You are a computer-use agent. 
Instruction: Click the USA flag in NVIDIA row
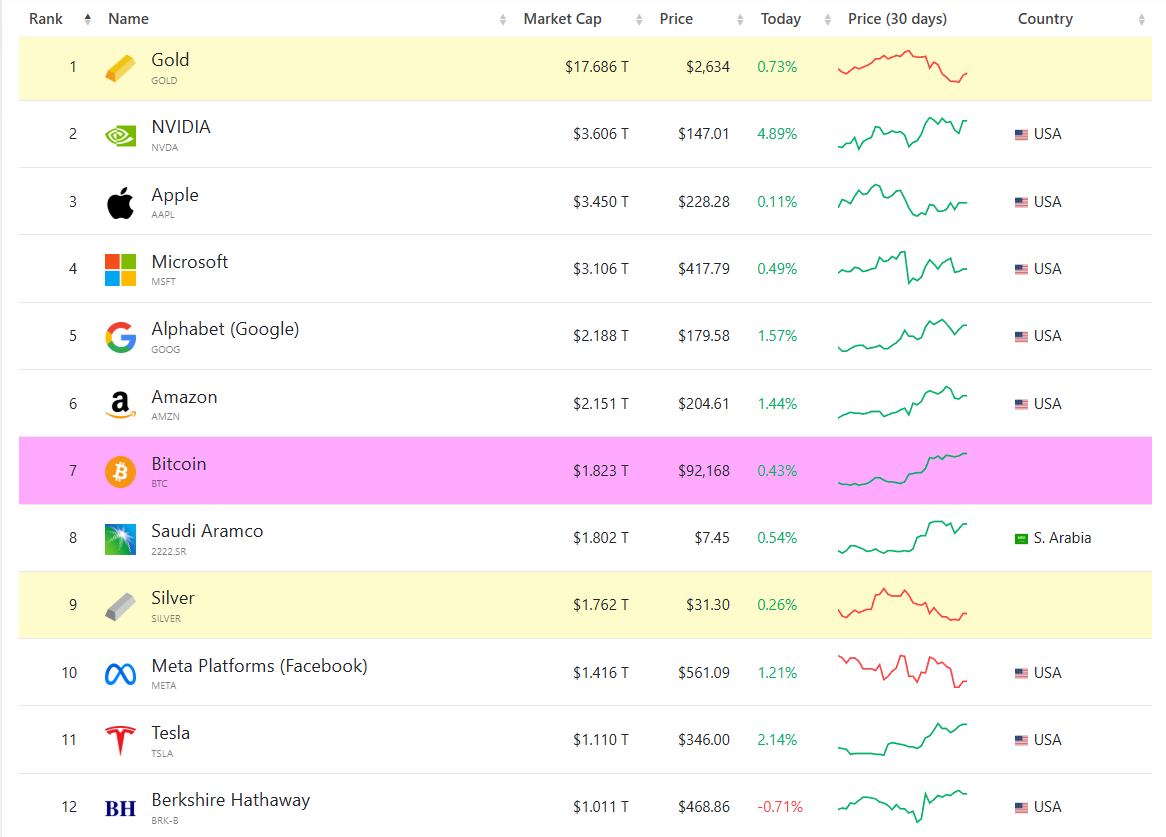click(x=1021, y=135)
